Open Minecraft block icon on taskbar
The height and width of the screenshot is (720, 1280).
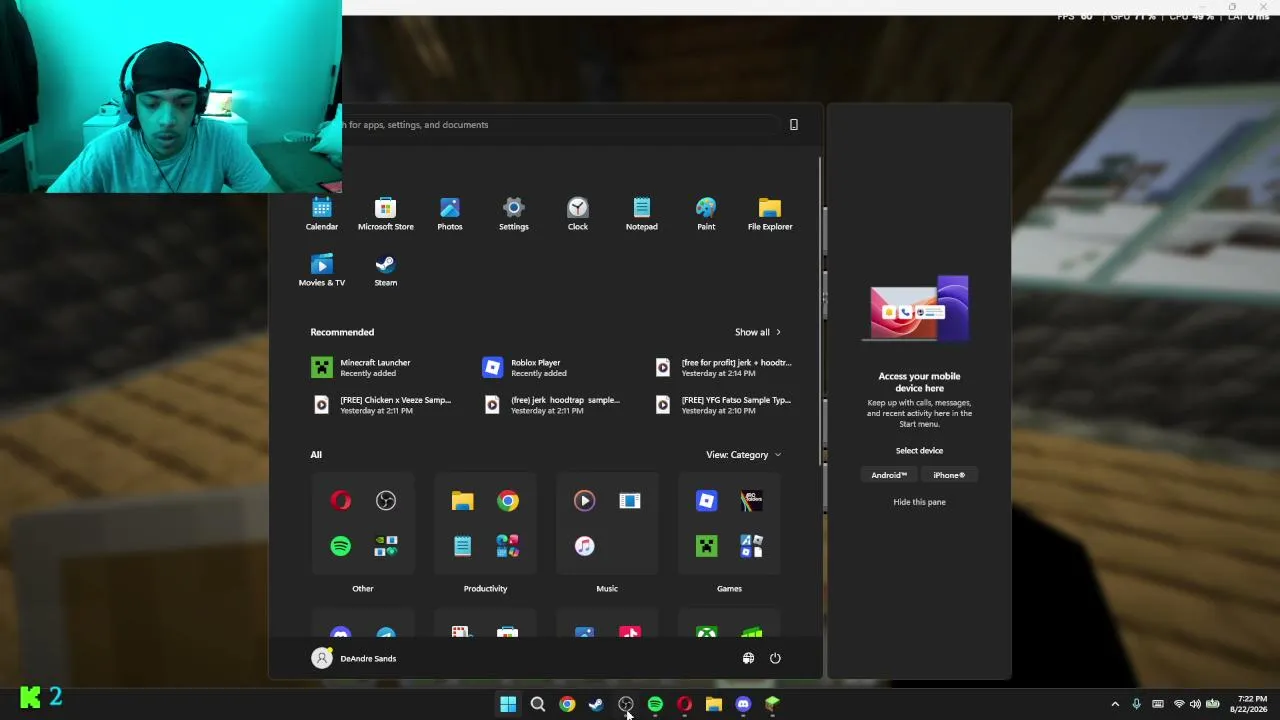click(x=772, y=704)
